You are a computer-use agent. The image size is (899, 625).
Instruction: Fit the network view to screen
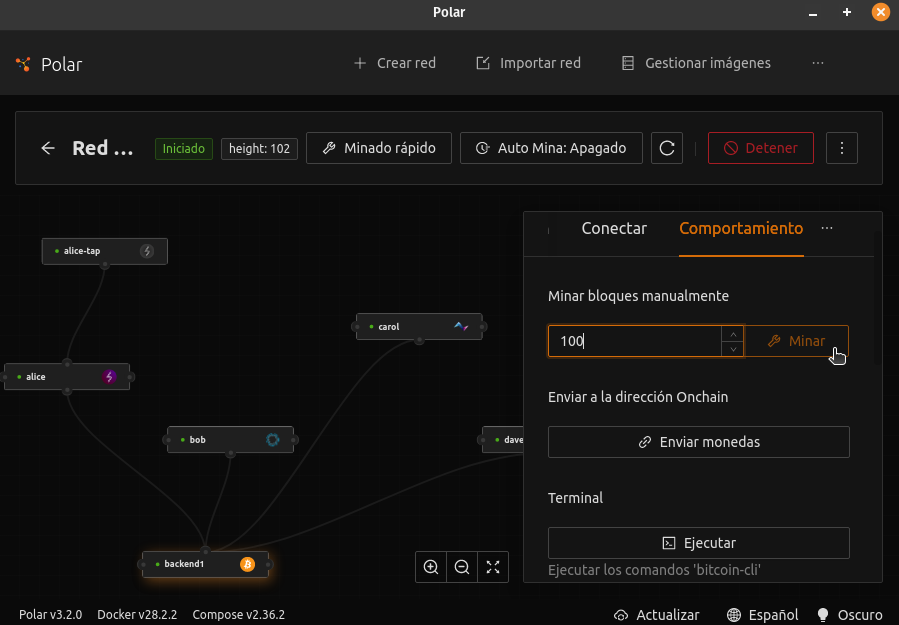tap(493, 567)
